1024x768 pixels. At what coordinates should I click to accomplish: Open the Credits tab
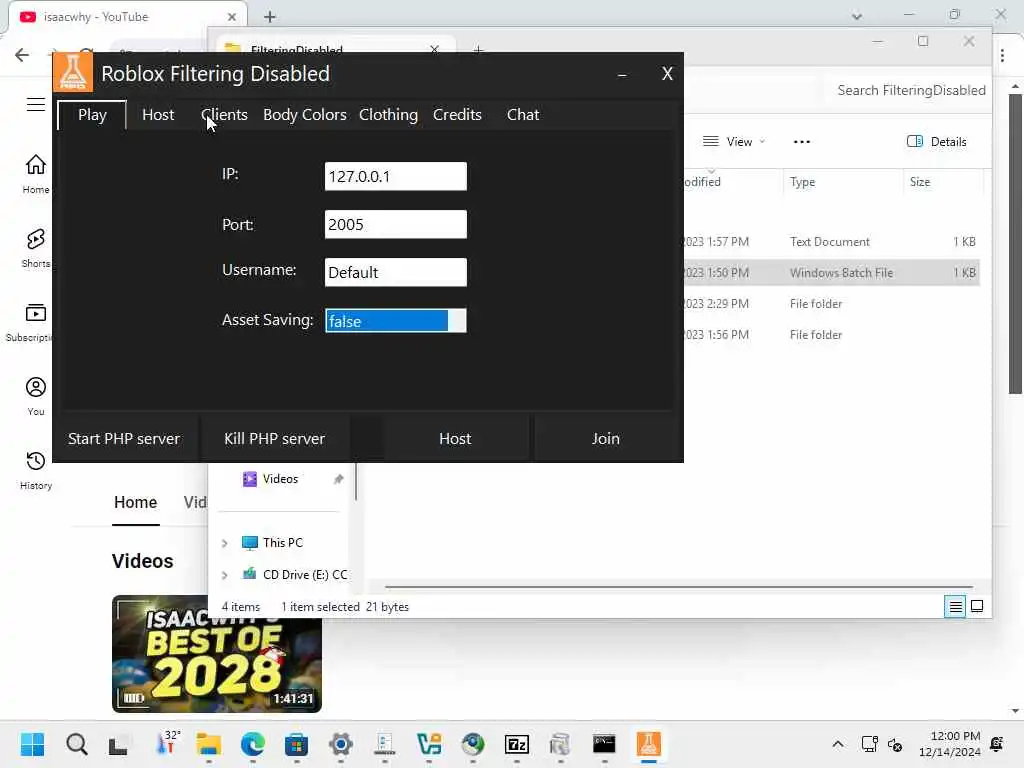coord(457,115)
